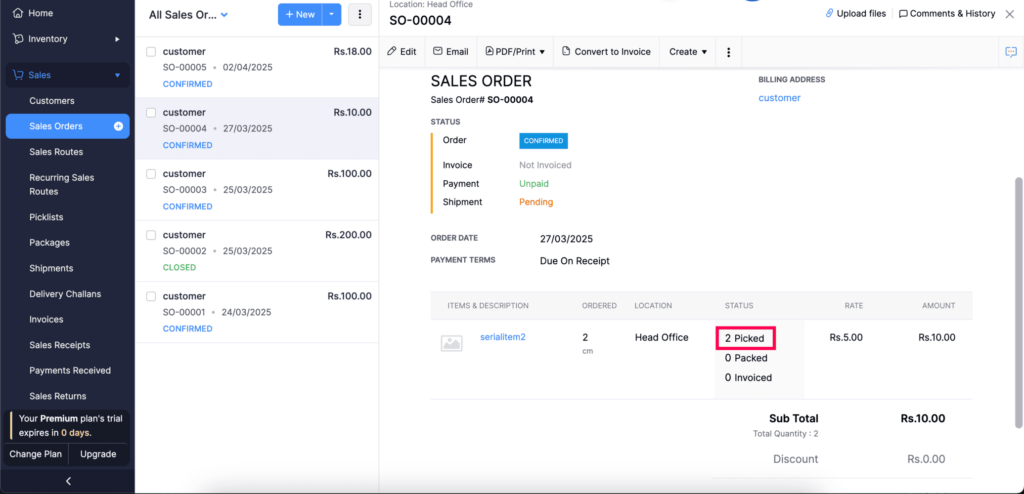Click the serialitem2 image placeholder thumbnail

coord(451,342)
